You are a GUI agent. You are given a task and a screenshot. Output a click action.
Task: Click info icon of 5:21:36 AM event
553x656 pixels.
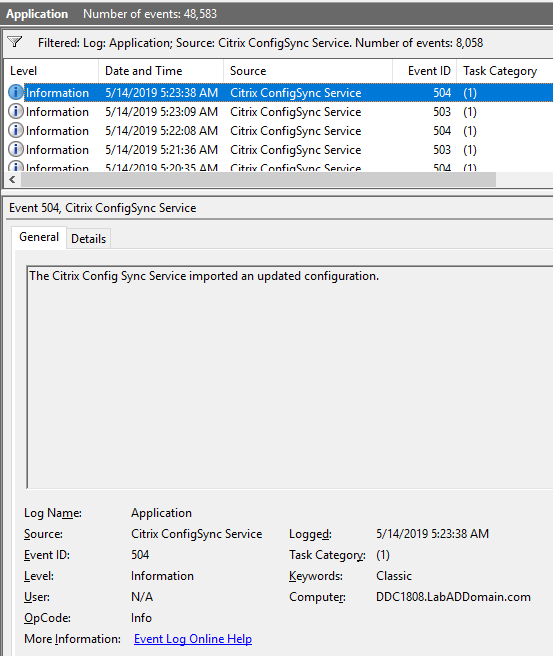[x=16, y=149]
